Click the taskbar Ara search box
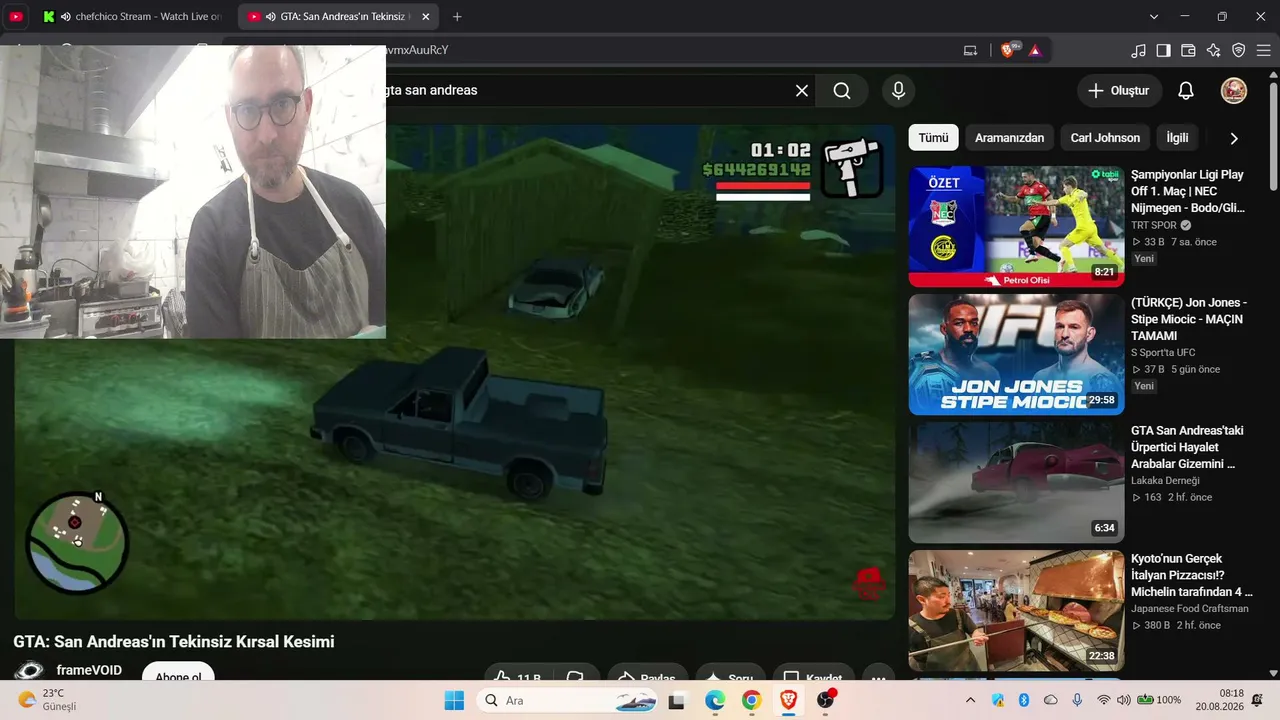 pos(568,700)
